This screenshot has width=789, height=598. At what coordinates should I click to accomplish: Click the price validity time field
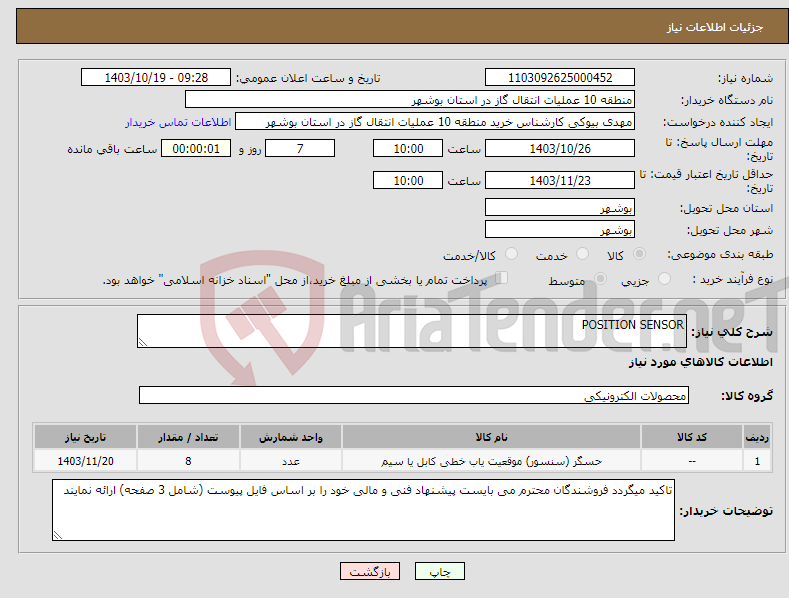click(x=408, y=180)
